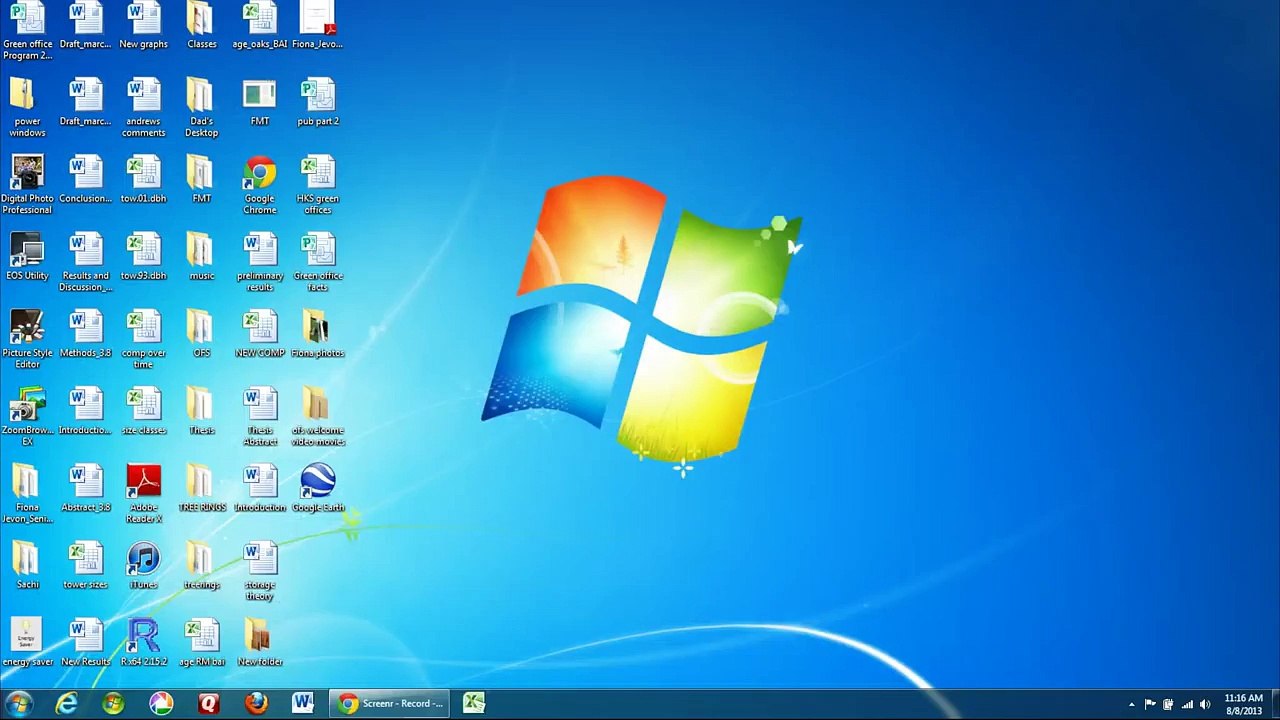Image resolution: width=1280 pixels, height=720 pixels.
Task: Open the HKS green offices spreadsheet
Action: click(x=317, y=185)
